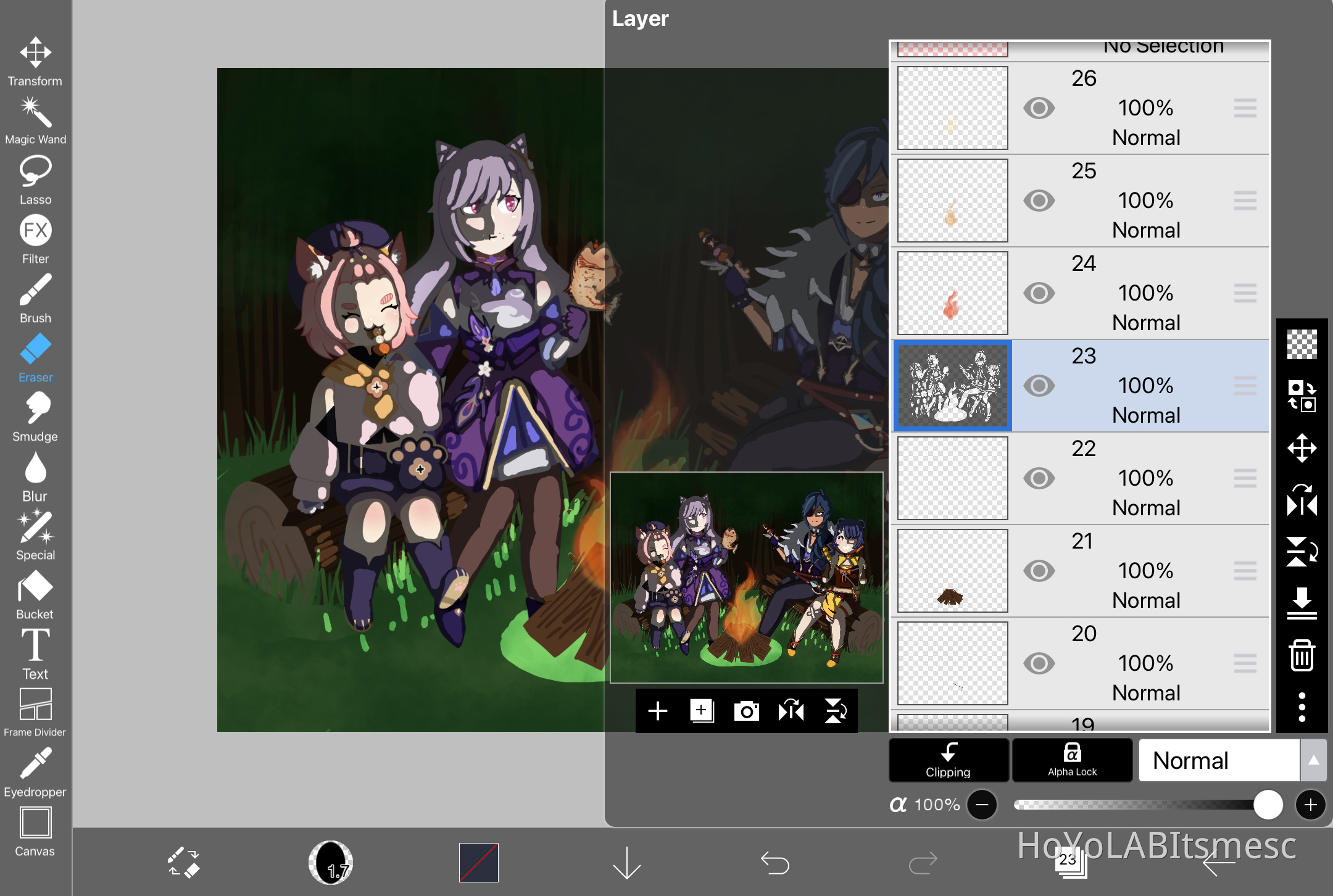Expand blend mode list via arrow
This screenshot has width=1333, height=896.
(1313, 760)
